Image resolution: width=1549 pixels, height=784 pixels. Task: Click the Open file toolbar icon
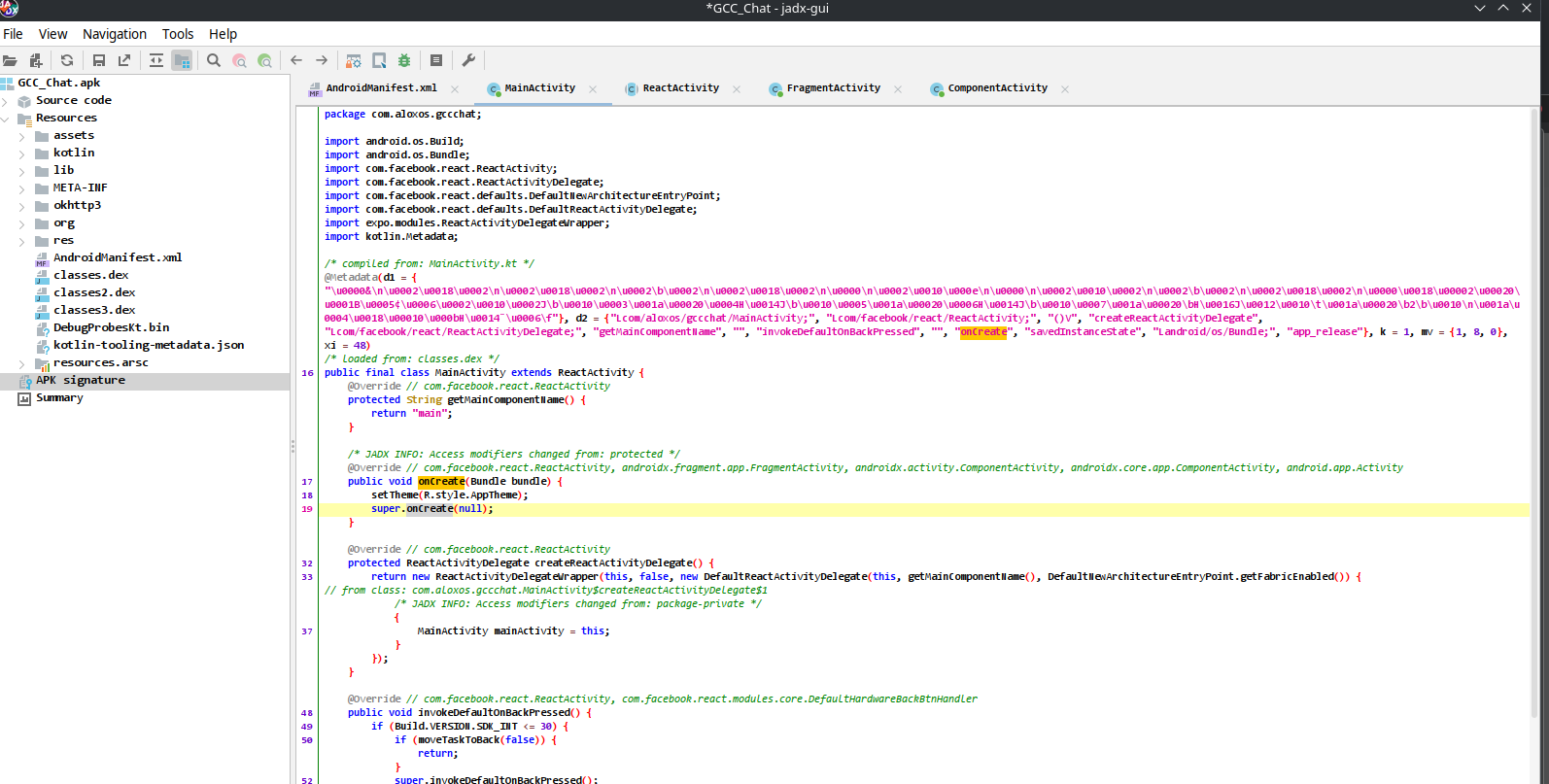click(11, 60)
